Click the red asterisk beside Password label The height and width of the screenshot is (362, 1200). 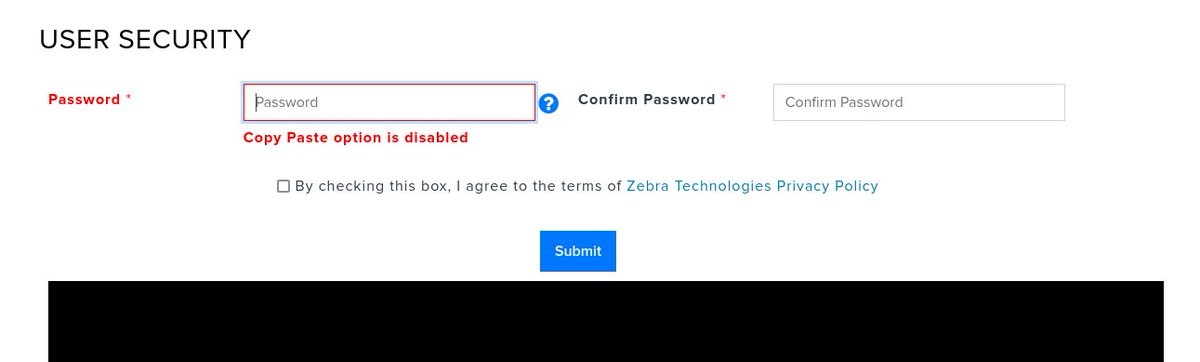pos(129,98)
